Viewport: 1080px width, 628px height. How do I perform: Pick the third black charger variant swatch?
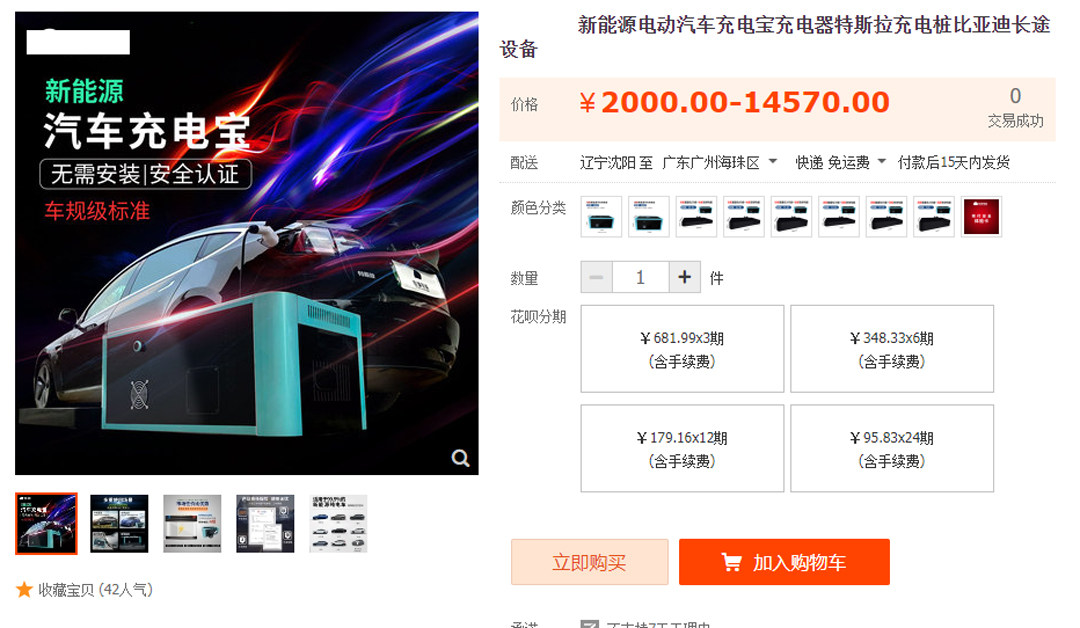[x=791, y=216]
